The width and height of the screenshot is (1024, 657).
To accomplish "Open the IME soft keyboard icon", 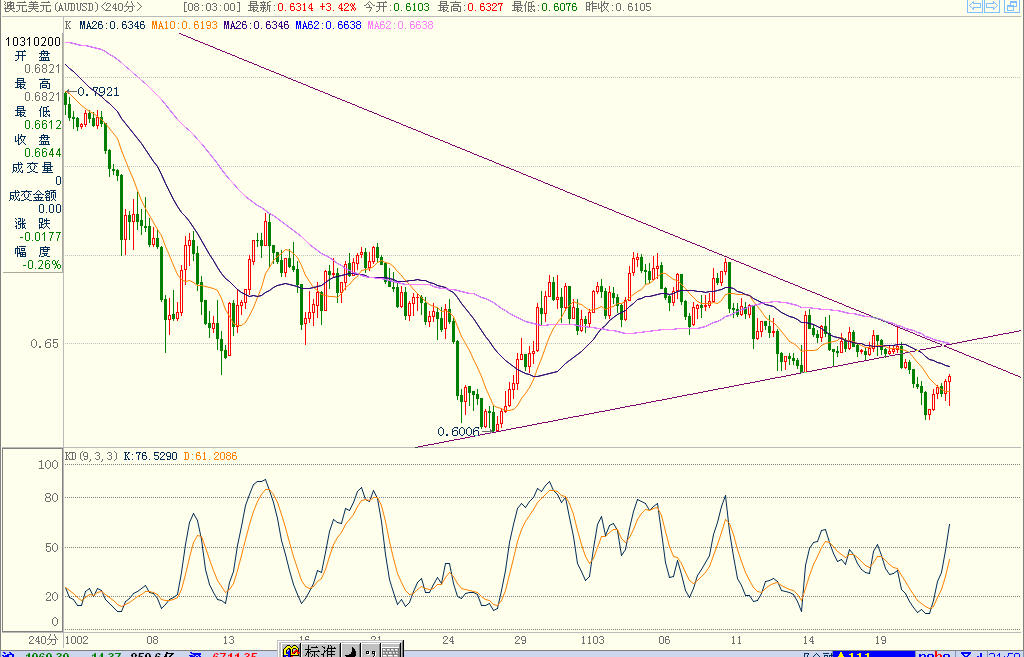I will tap(390, 650).
